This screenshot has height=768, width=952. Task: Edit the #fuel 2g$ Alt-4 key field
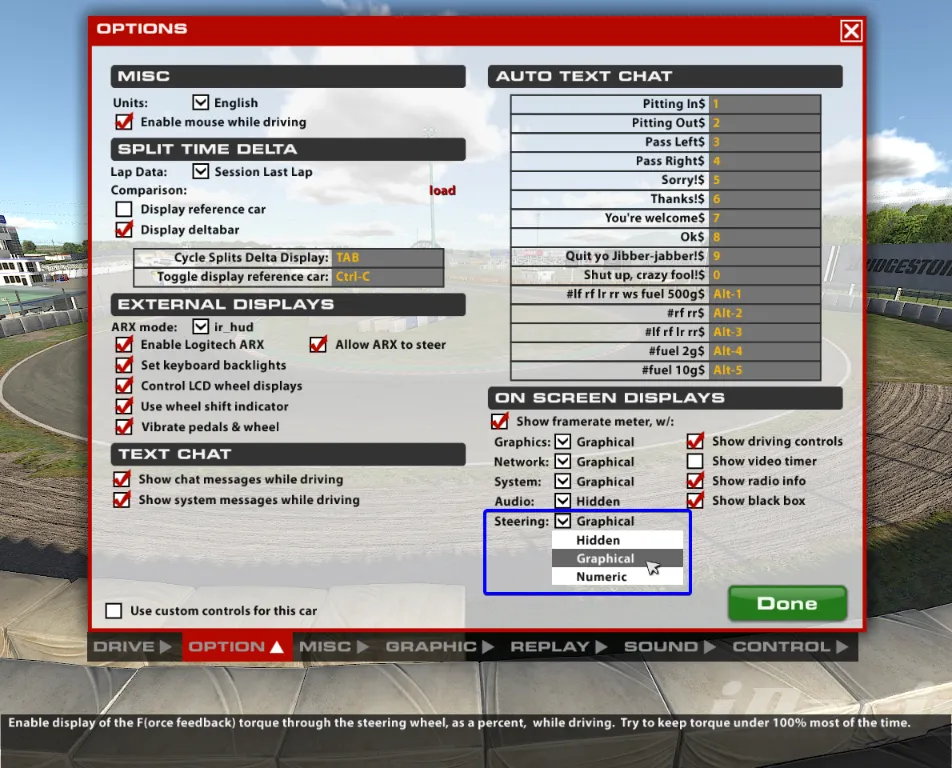pos(764,351)
